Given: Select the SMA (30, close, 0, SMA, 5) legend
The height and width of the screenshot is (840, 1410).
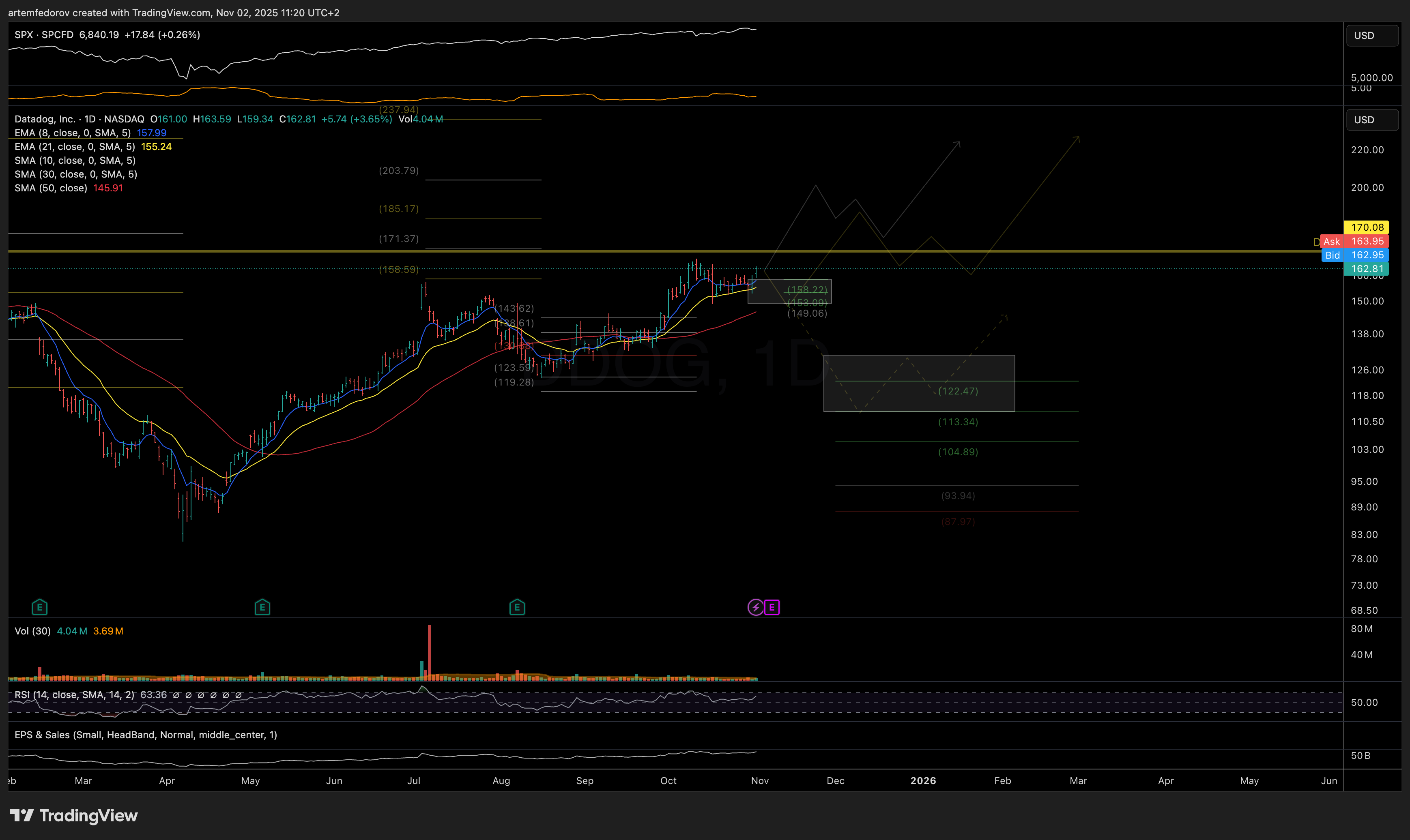Looking at the screenshot, I should 76,174.
